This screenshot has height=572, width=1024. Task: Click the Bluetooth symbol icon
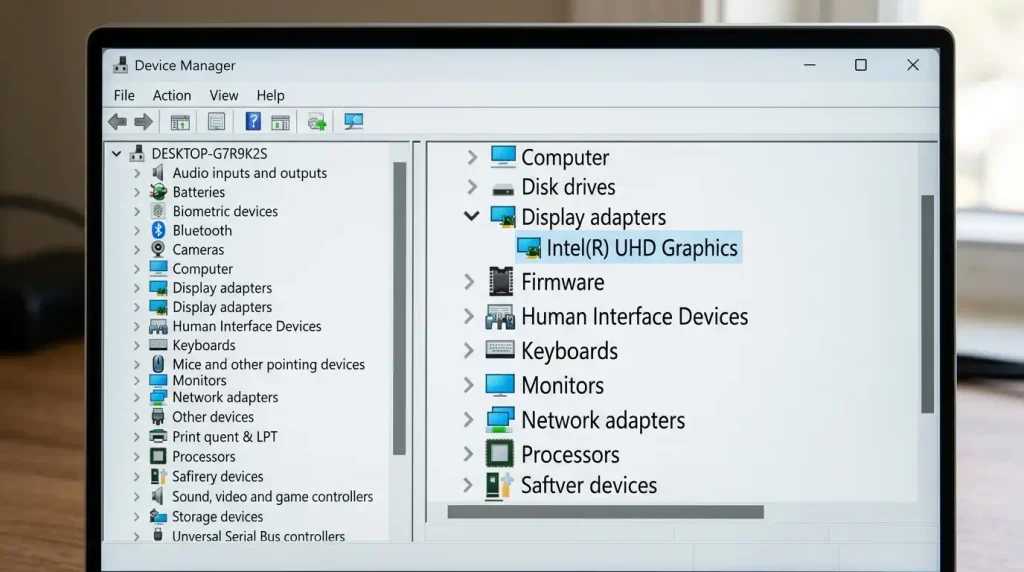pos(158,230)
